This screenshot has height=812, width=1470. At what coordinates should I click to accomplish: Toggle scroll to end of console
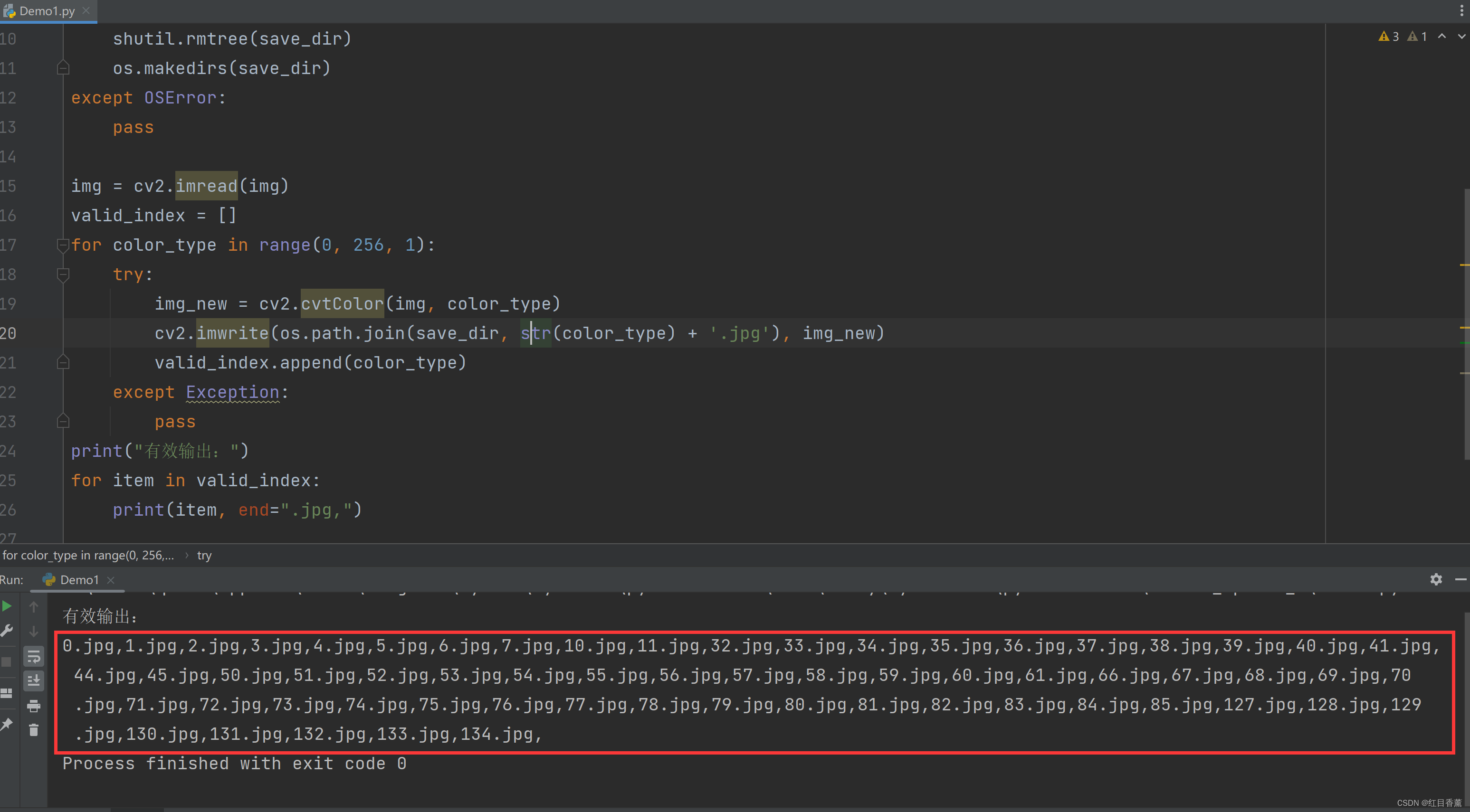point(34,681)
